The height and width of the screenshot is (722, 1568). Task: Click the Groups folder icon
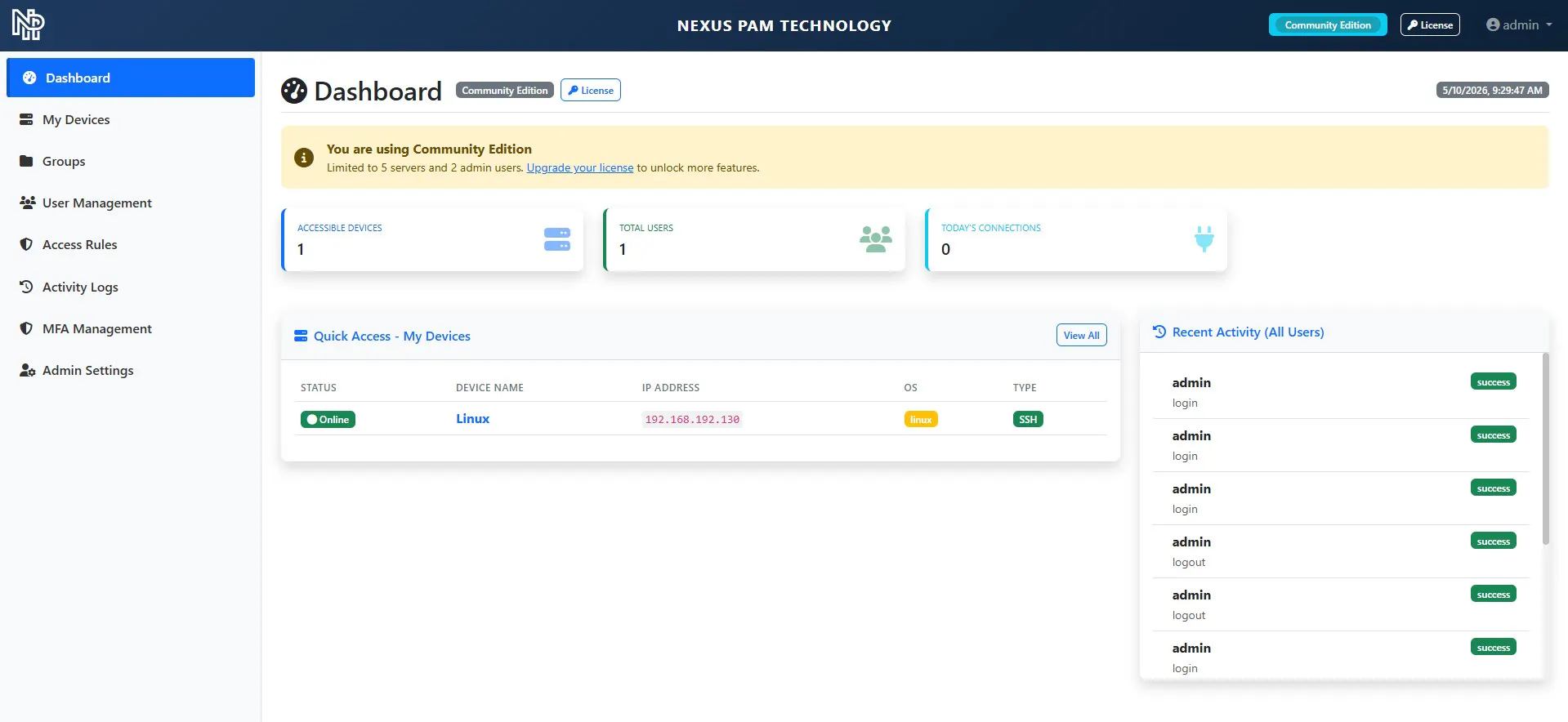[x=26, y=161]
